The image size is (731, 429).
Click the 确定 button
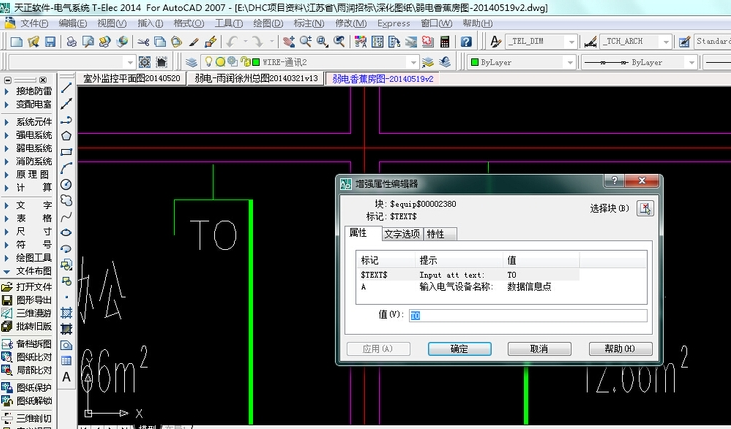click(460, 349)
